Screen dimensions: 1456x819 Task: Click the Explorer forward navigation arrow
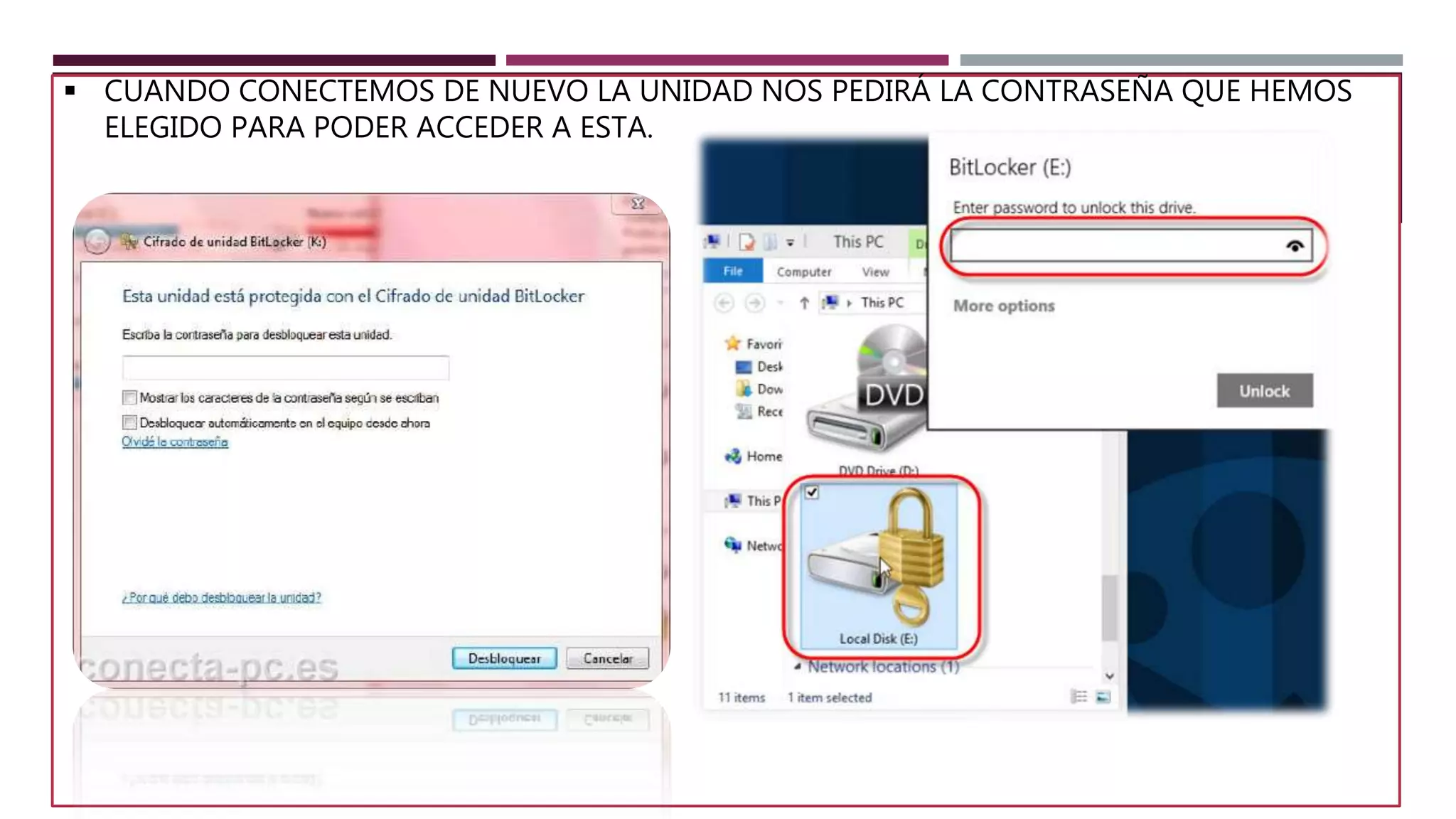click(x=755, y=303)
